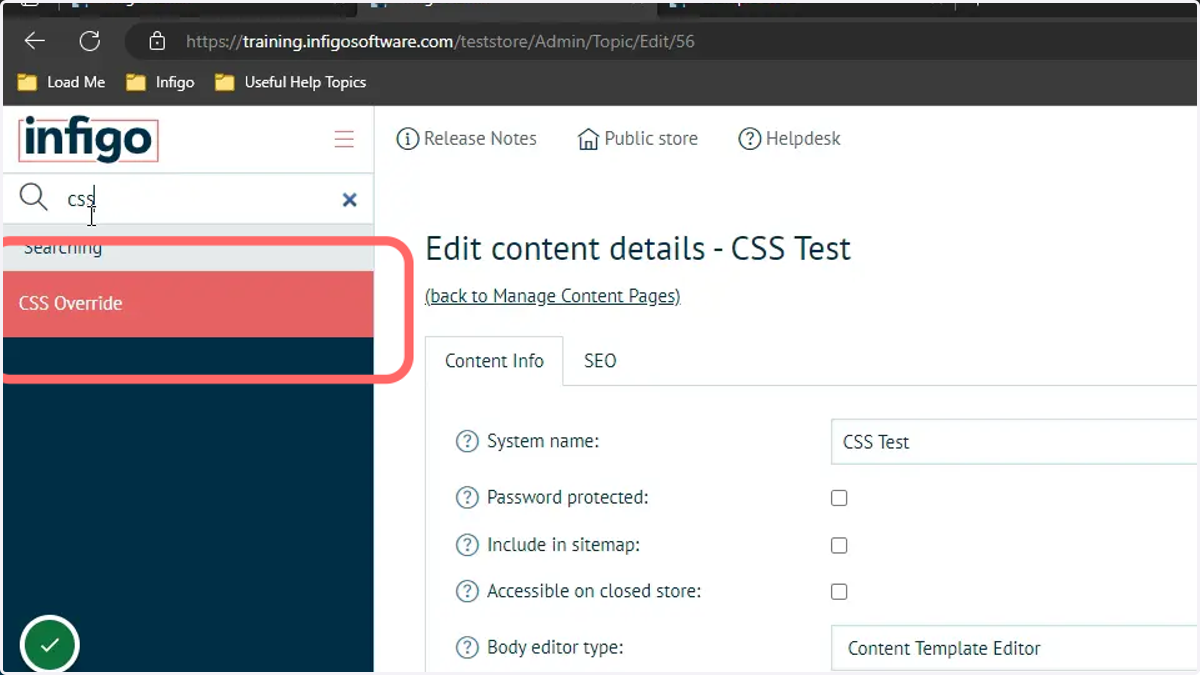Click the browser address bar URL
The image size is (1200, 675).
click(x=440, y=42)
